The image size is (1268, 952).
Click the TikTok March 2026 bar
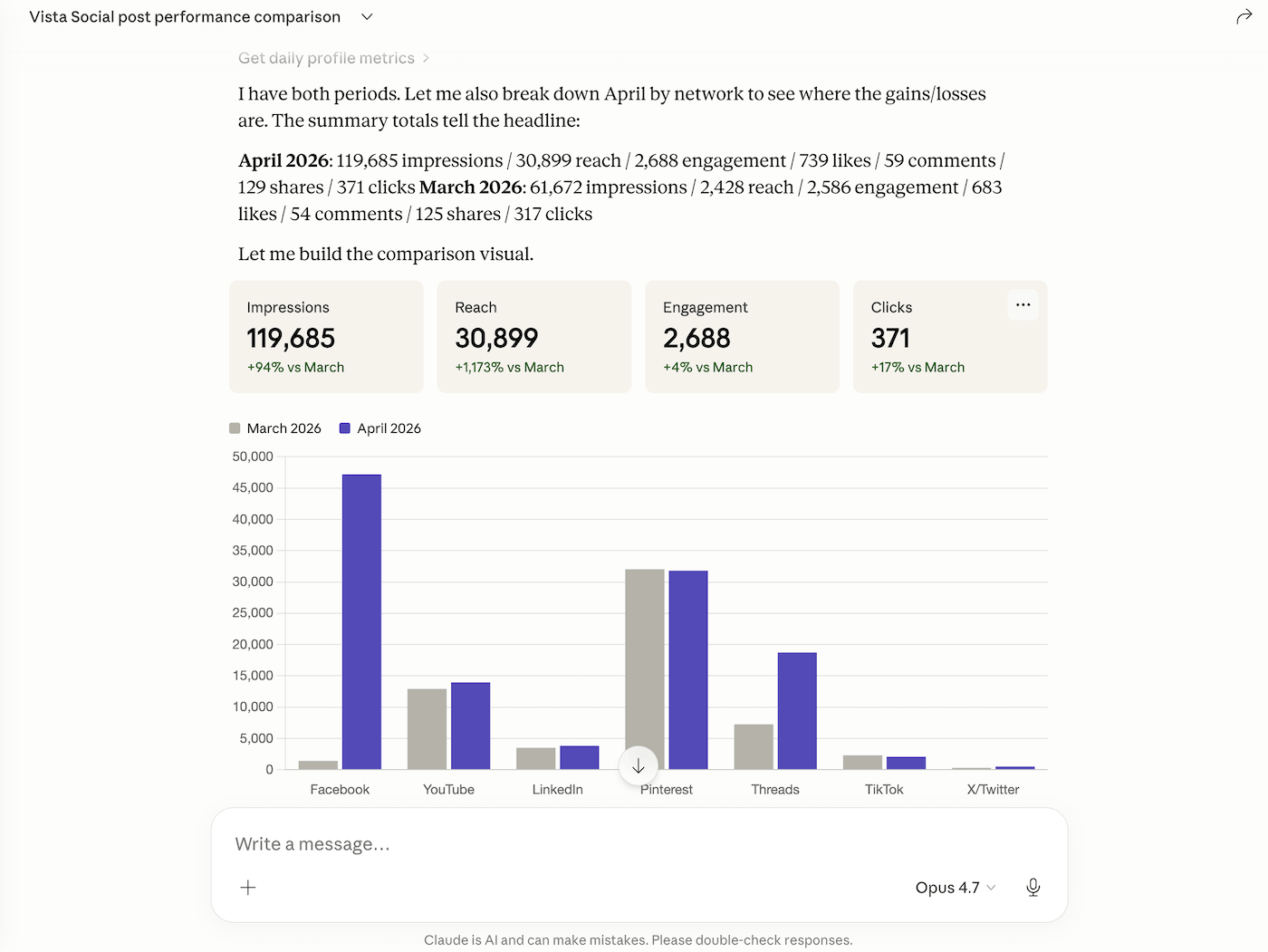click(x=862, y=763)
